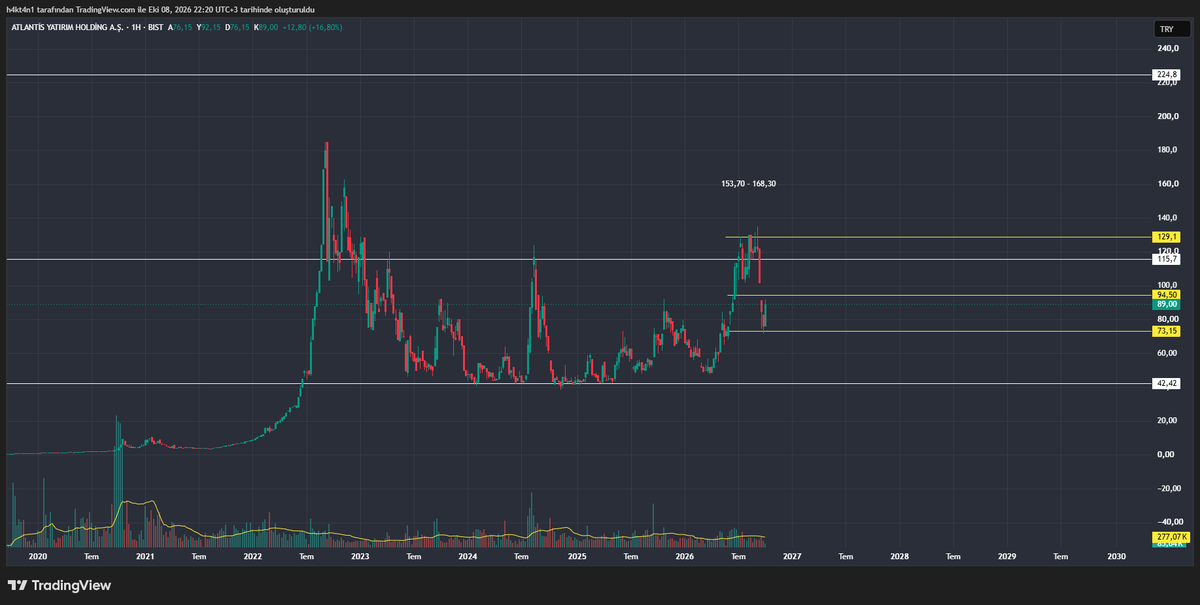Click the 42,42 price line label
The height and width of the screenshot is (605, 1200).
pyautogui.click(x=1167, y=383)
